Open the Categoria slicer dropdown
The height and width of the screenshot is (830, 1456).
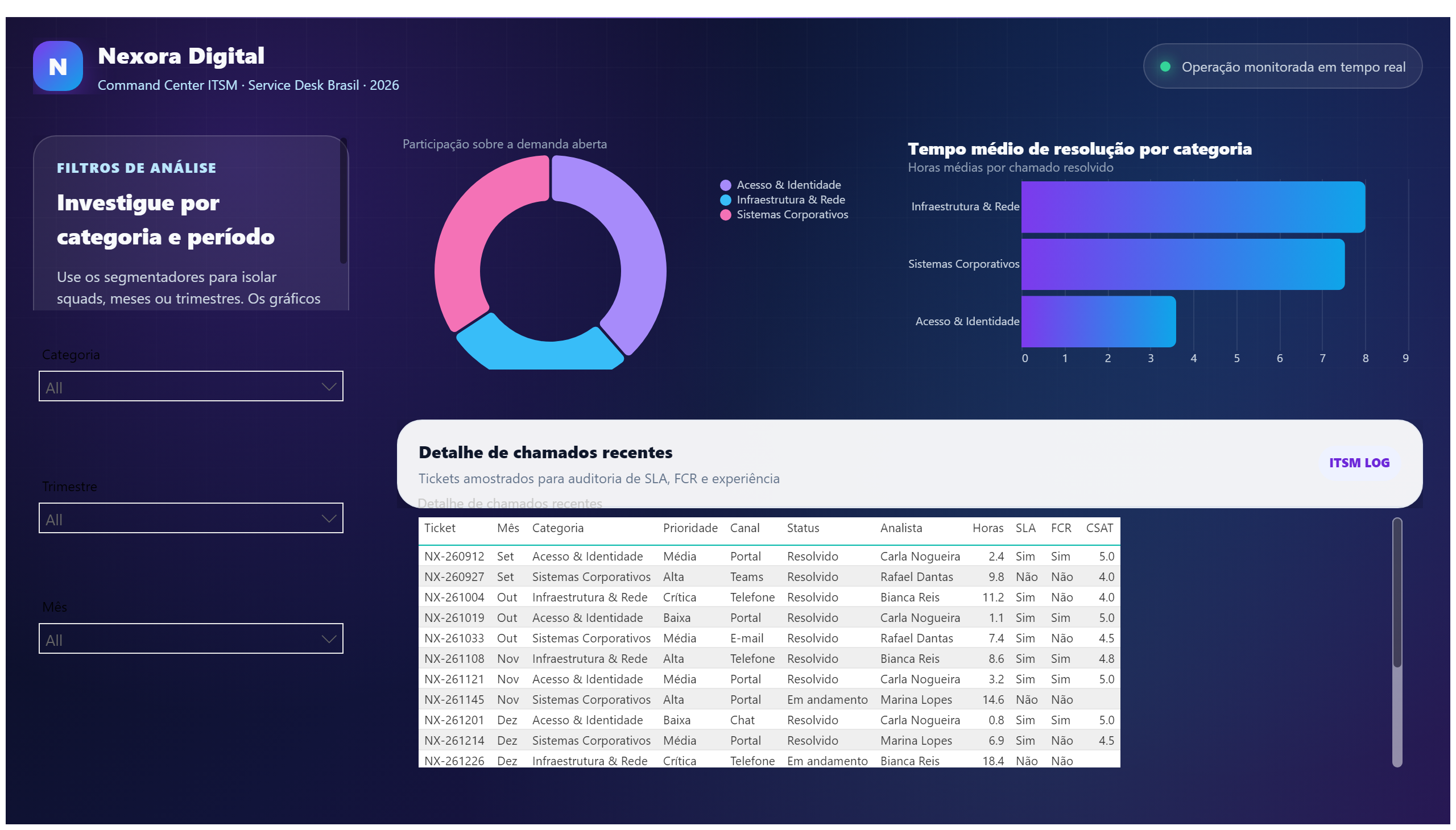point(191,386)
